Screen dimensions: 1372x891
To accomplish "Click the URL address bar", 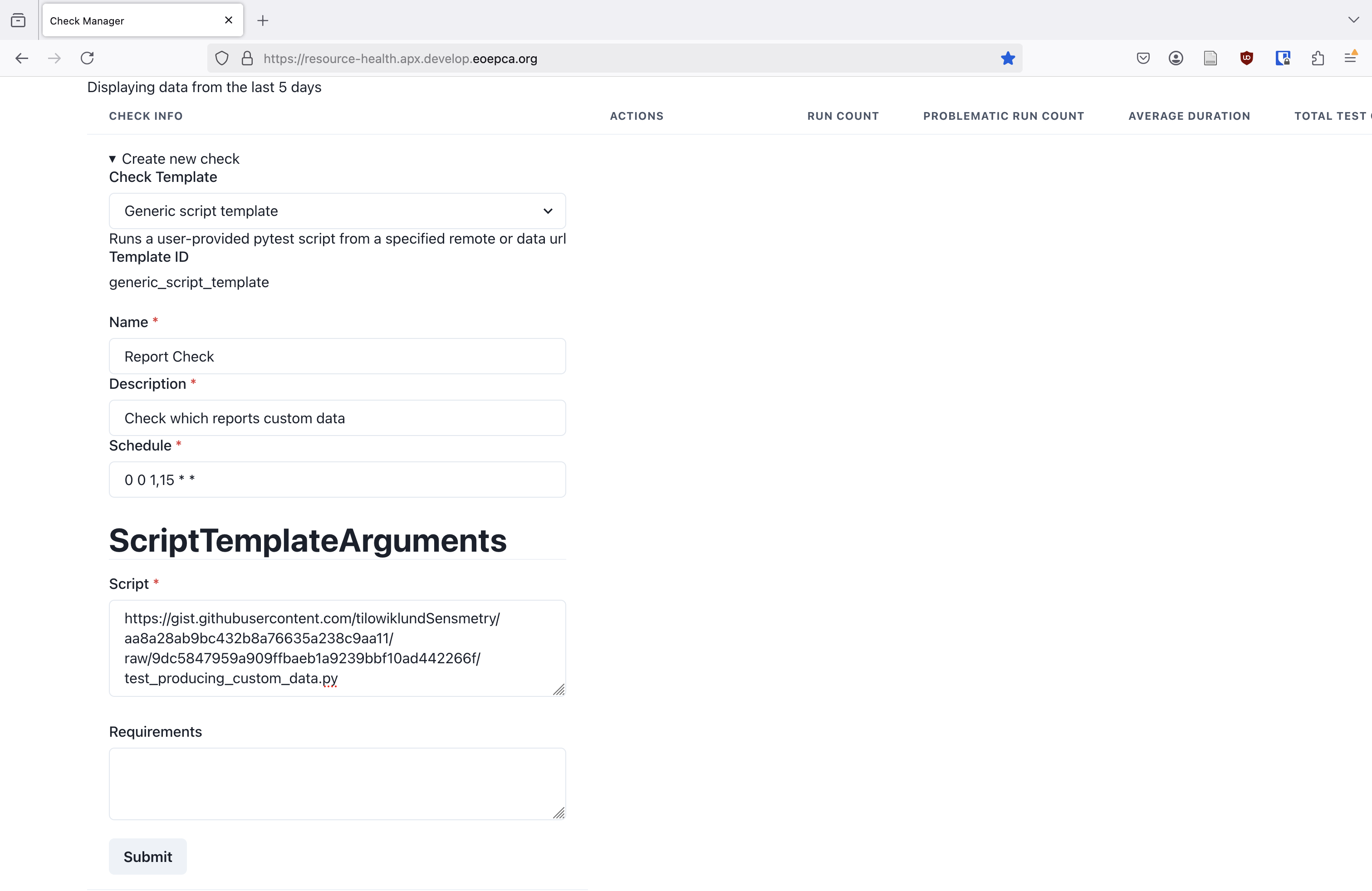I will [x=614, y=58].
